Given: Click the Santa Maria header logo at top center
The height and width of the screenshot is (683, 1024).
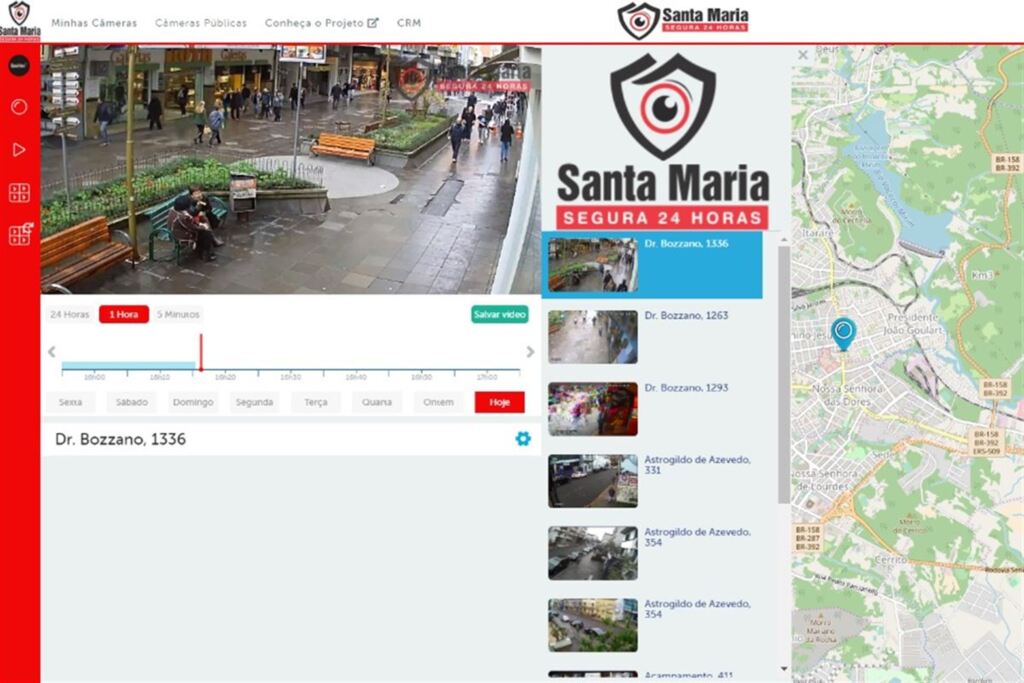Looking at the screenshot, I should pos(683,20).
